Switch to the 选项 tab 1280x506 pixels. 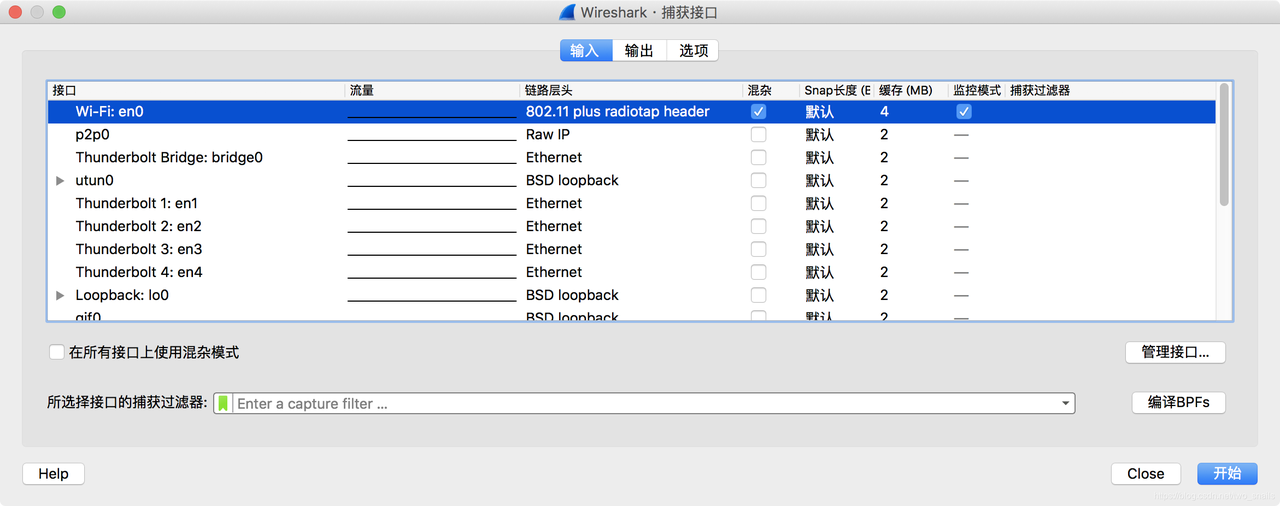pos(693,50)
